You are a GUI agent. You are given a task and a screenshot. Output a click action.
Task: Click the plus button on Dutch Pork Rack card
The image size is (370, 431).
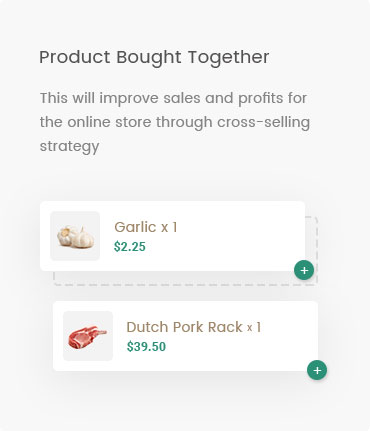click(317, 370)
